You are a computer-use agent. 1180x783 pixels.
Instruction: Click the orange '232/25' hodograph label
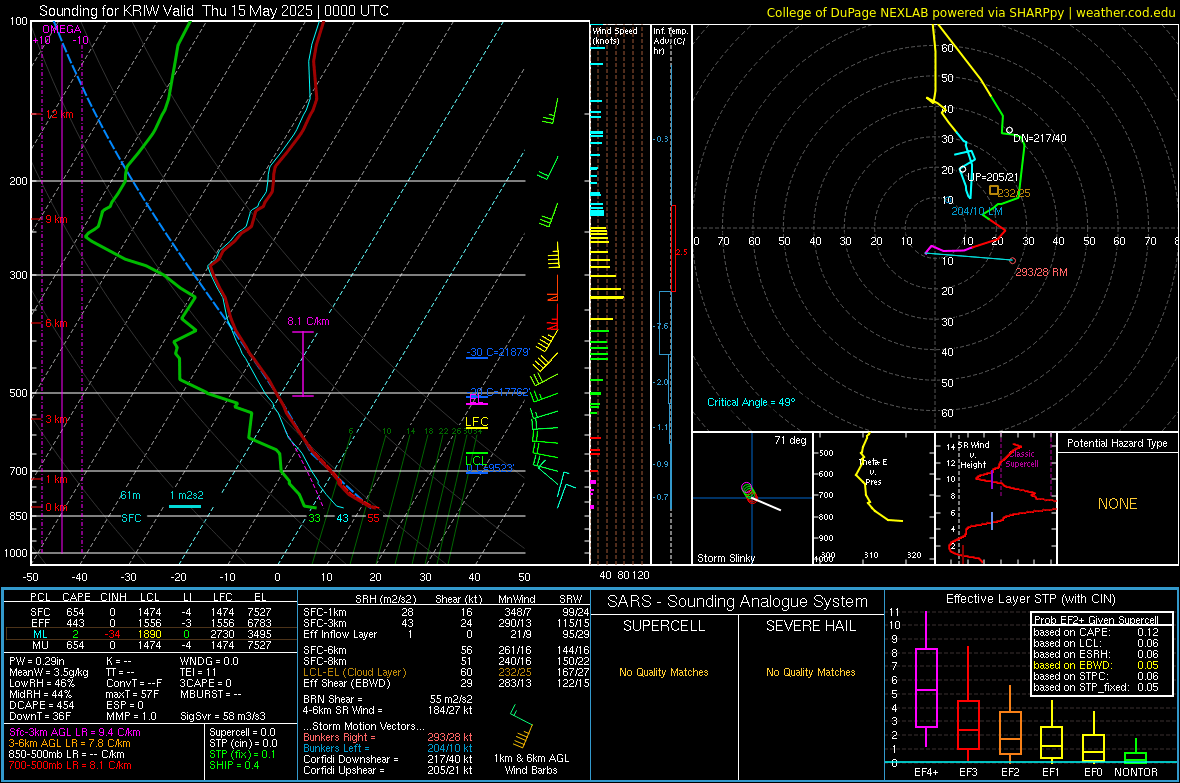coord(1014,193)
